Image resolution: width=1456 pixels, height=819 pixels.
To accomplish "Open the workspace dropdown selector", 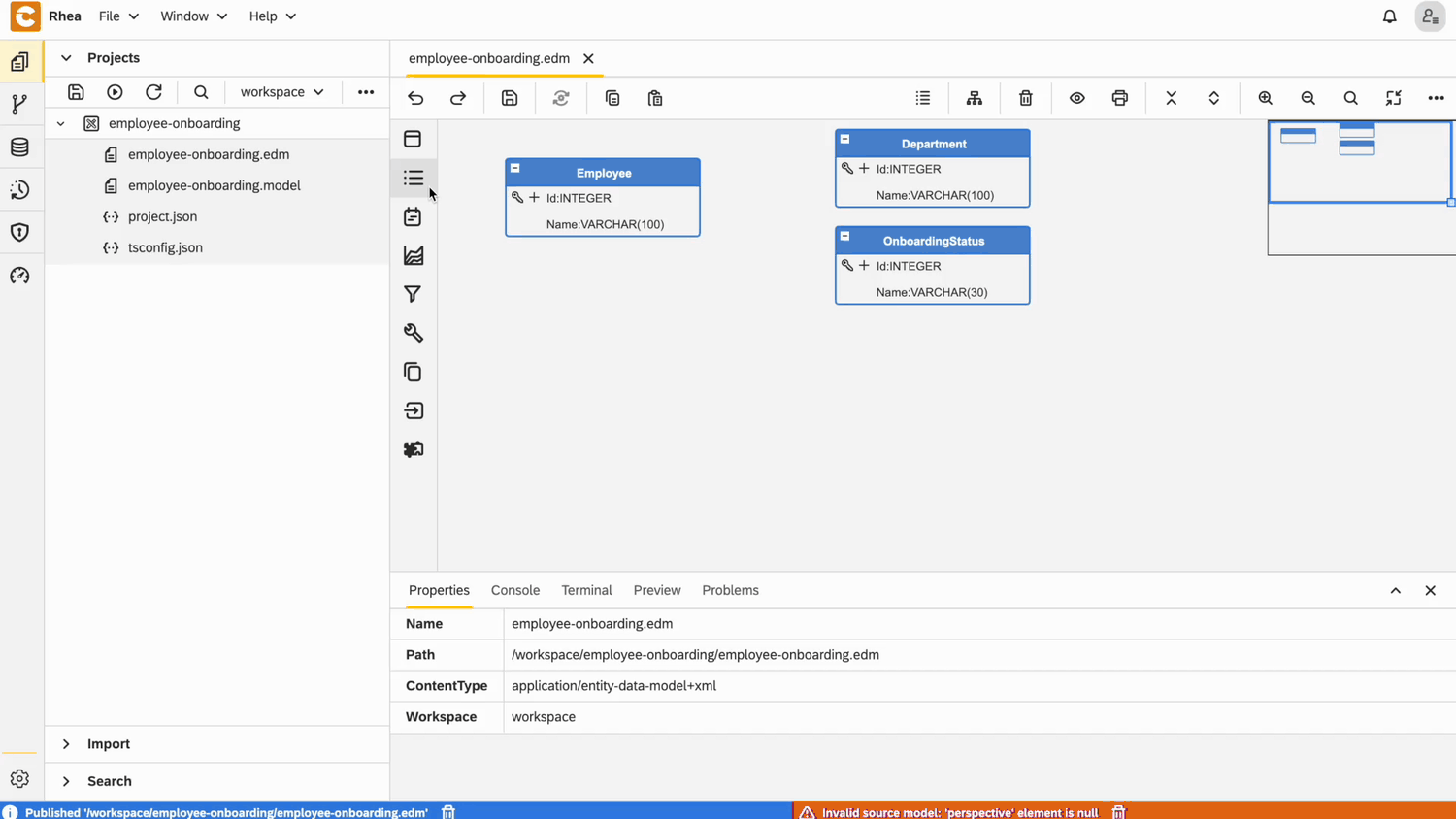I will (281, 92).
